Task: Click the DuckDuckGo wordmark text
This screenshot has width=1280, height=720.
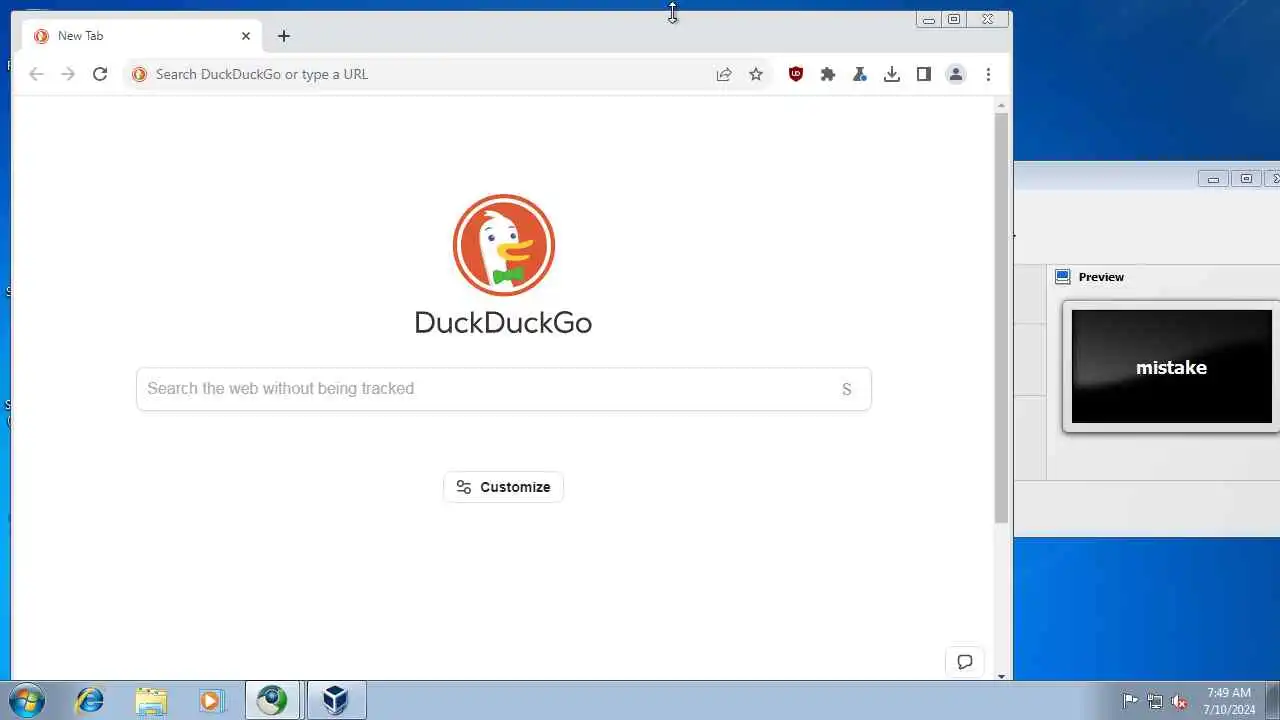Action: [503, 322]
